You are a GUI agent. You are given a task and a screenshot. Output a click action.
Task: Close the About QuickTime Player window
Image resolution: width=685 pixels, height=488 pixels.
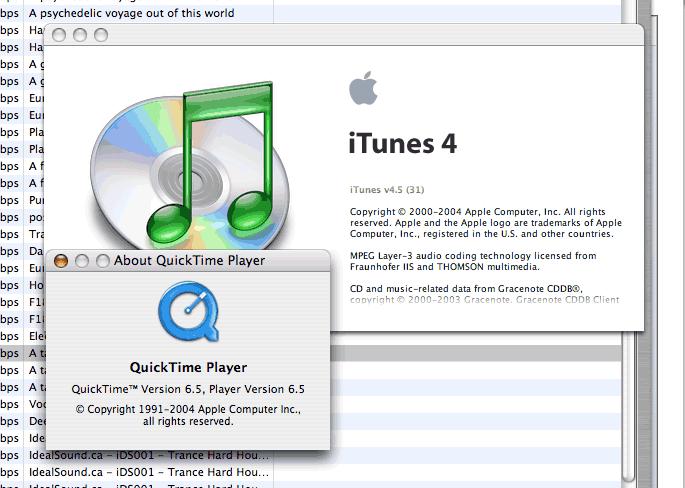click(x=61, y=261)
